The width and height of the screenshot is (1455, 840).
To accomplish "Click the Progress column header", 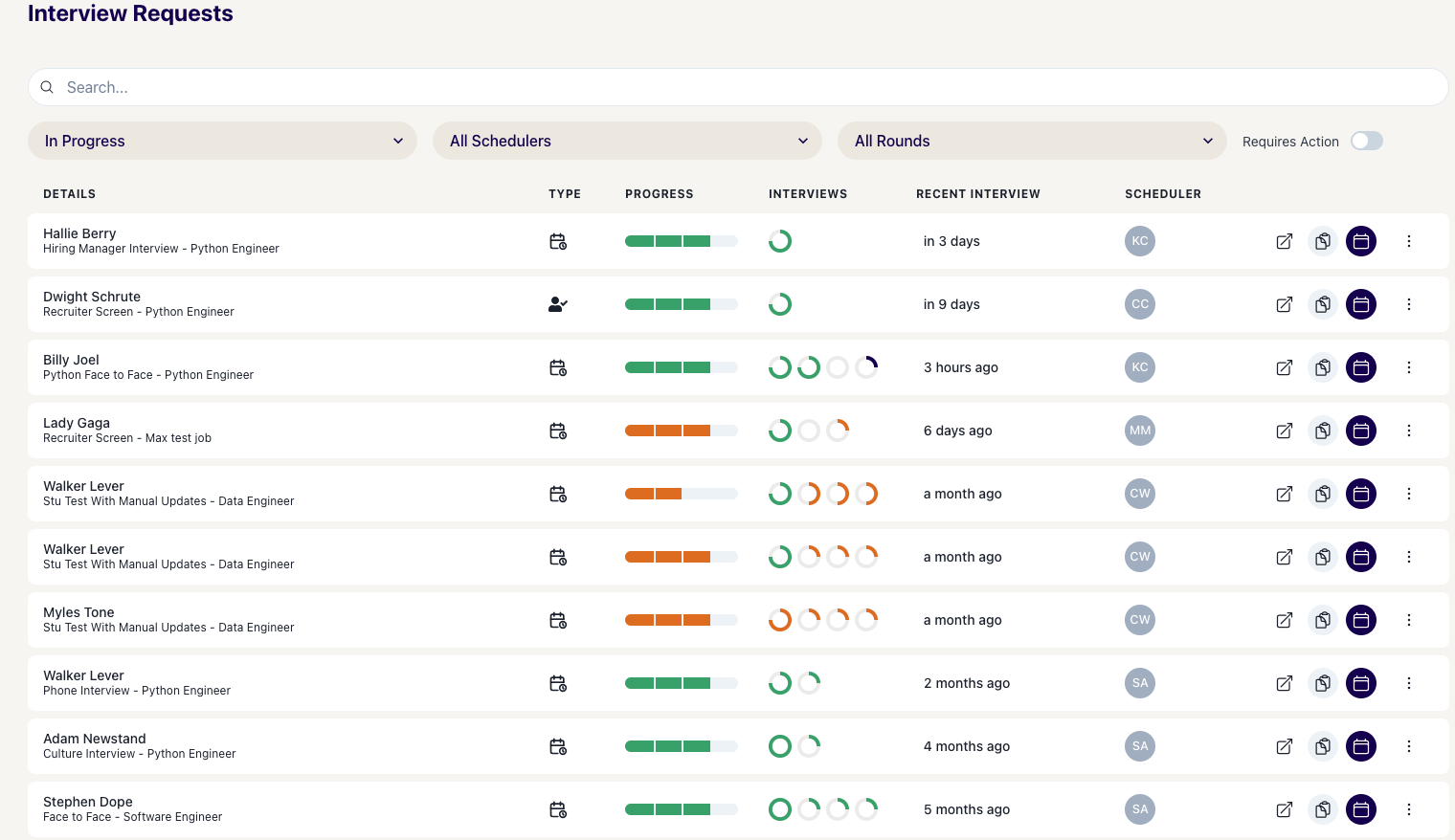I will coord(659,194).
